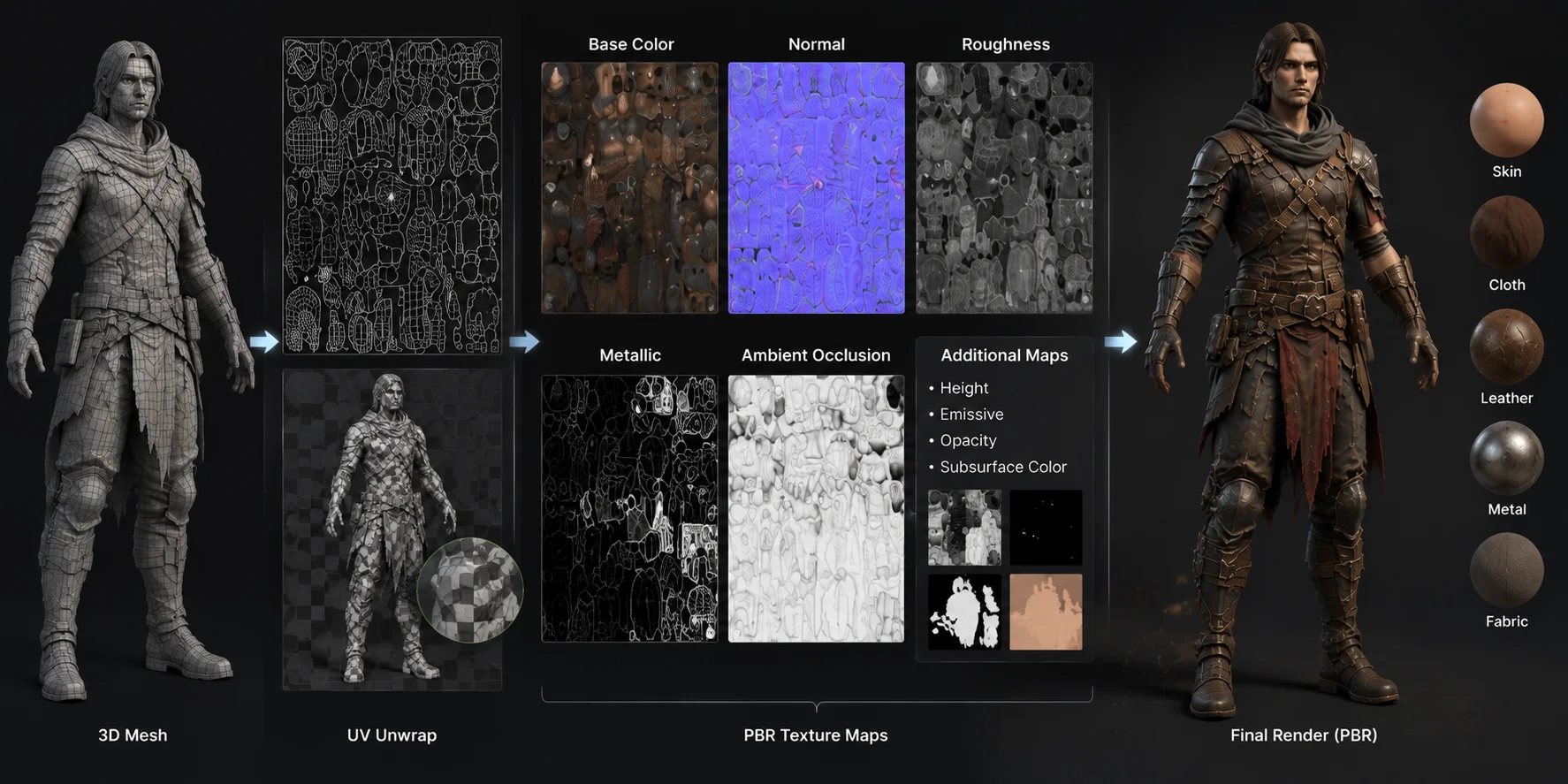Open the Base Color texture map
The image size is (1568, 784).
(x=629, y=187)
